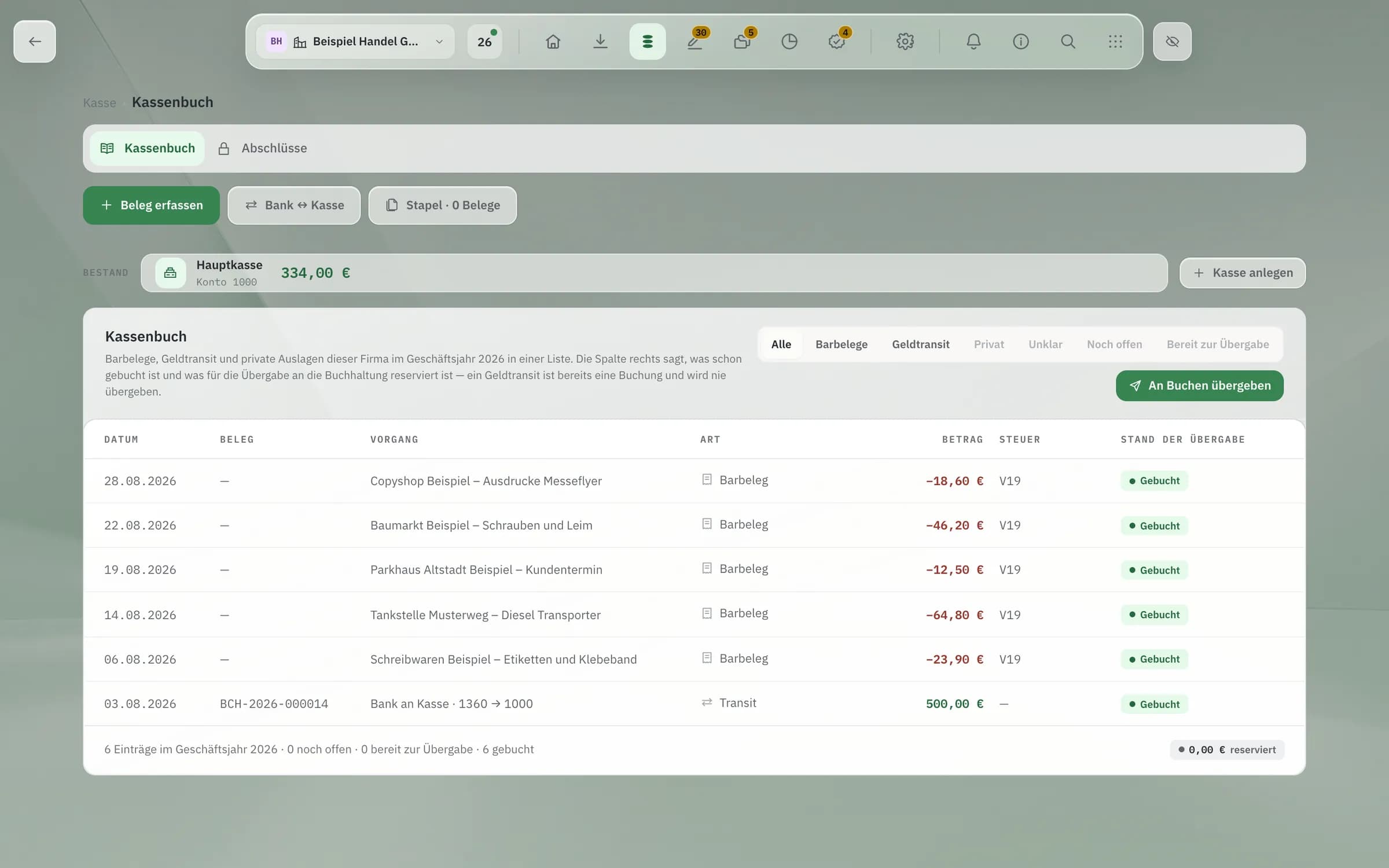
Task: Open the notifications bell
Action: click(973, 42)
